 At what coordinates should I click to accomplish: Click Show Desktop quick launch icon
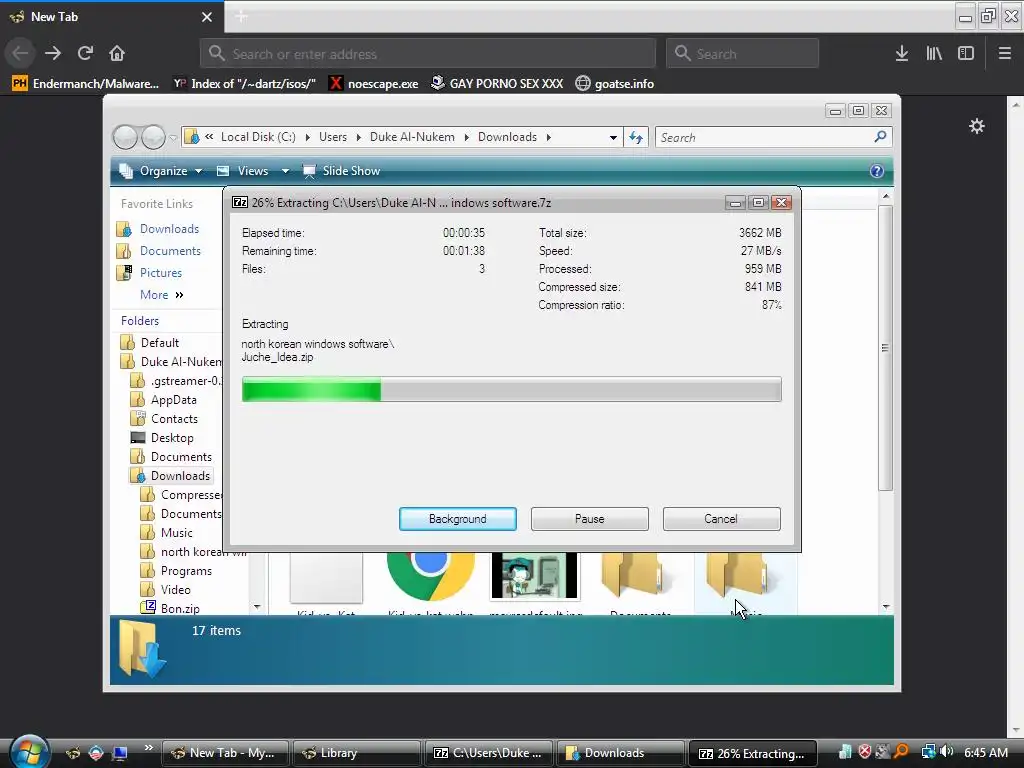coord(120,753)
